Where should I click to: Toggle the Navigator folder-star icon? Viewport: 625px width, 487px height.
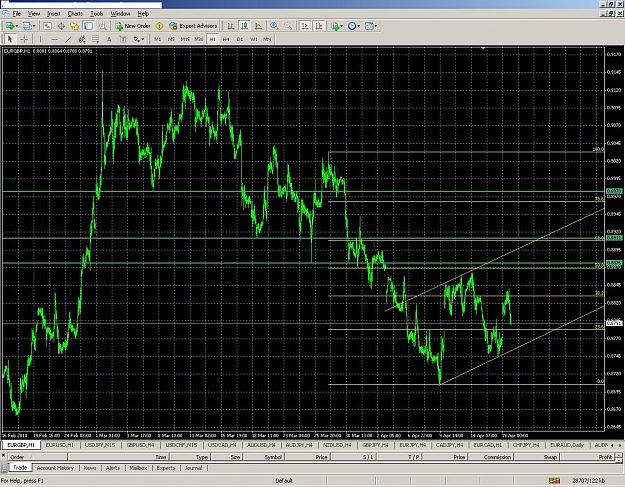coord(75,26)
